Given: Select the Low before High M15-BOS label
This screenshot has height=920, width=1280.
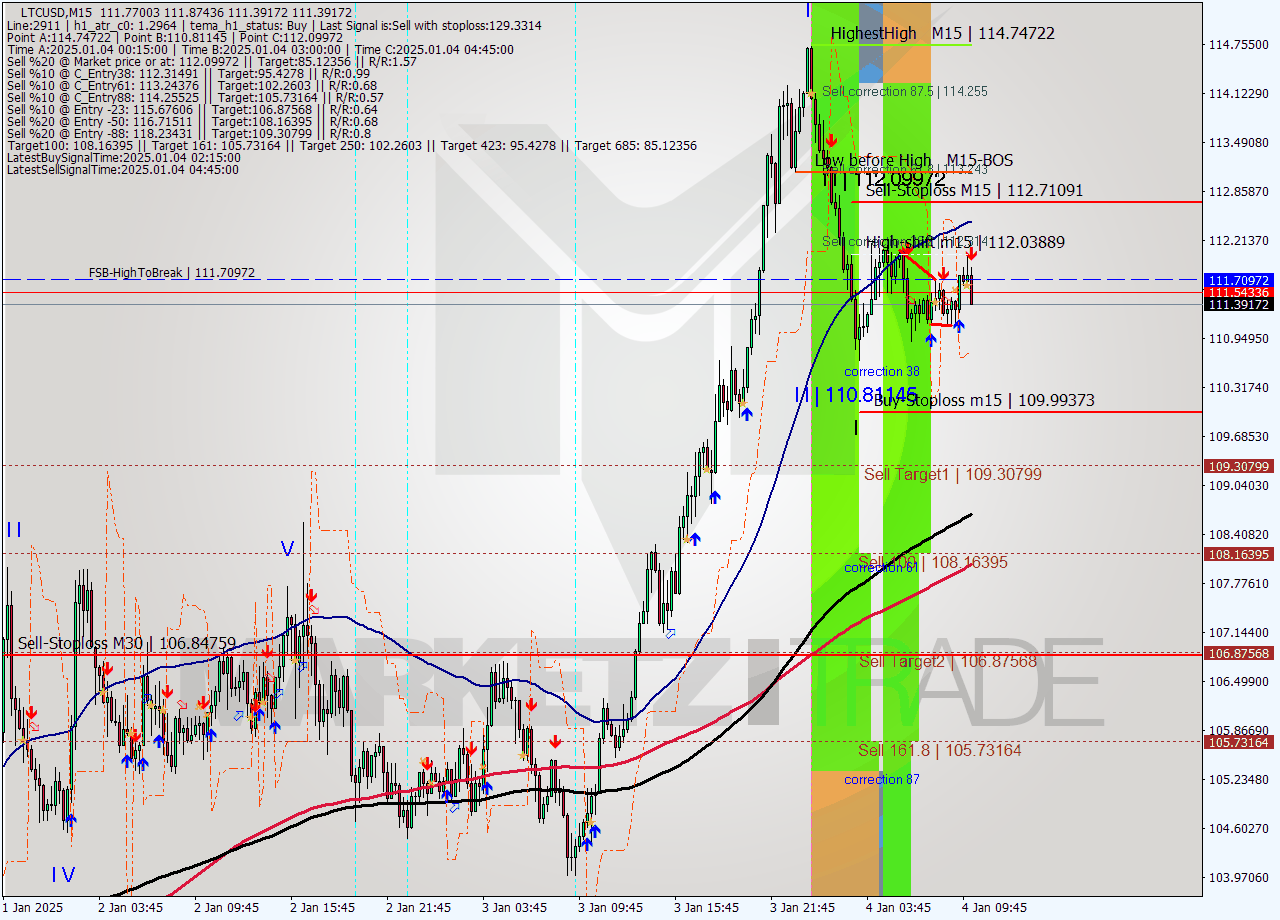Looking at the screenshot, I should [914, 160].
